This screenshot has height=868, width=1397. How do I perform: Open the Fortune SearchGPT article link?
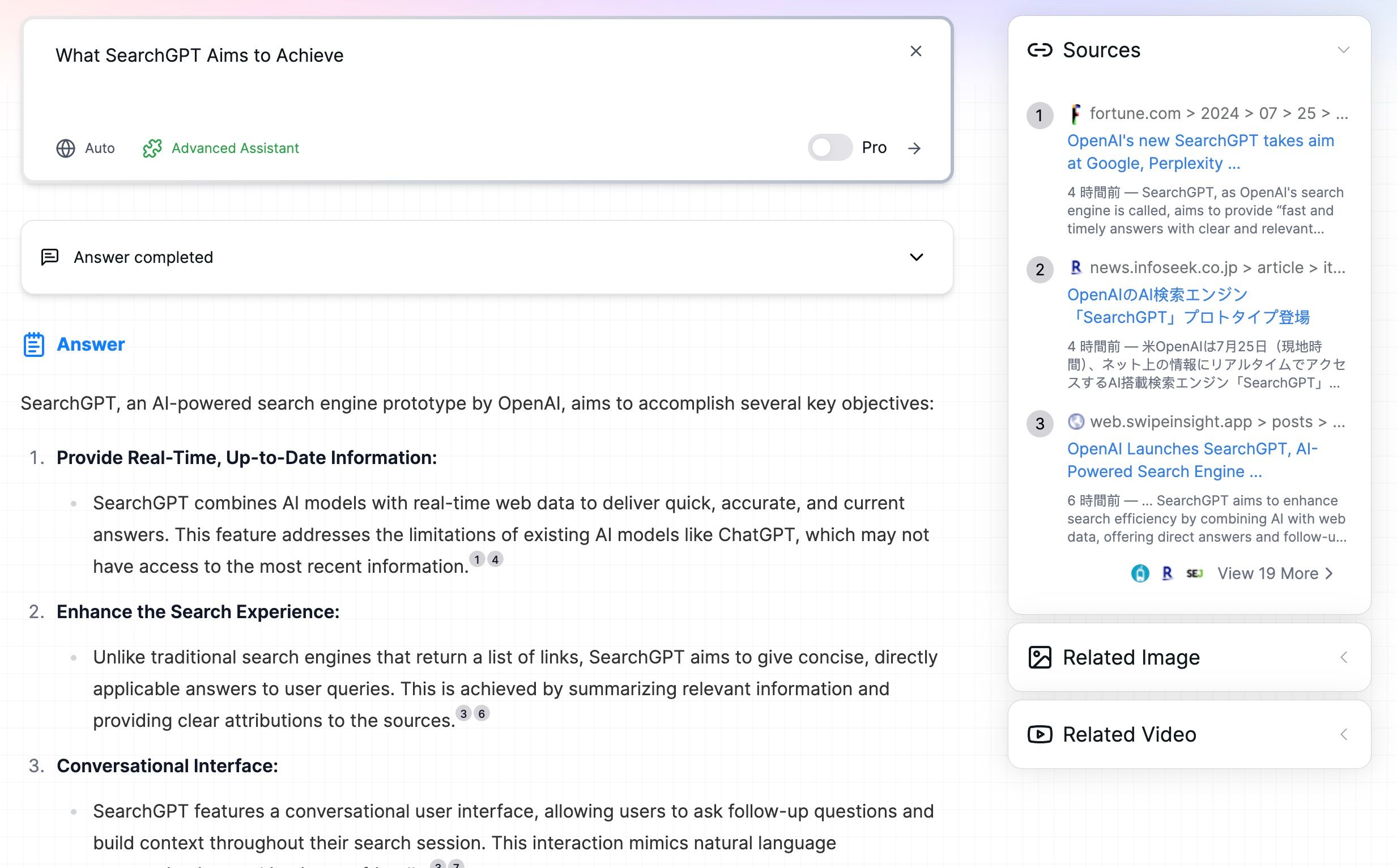point(1200,151)
